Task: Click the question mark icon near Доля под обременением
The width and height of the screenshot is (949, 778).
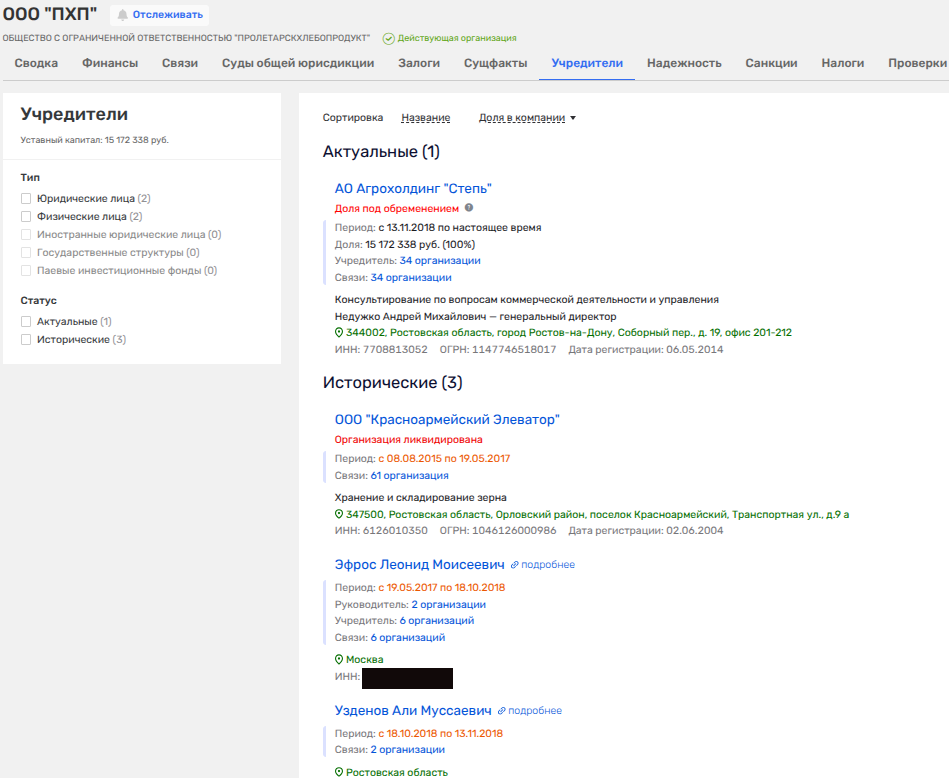Action: (469, 208)
